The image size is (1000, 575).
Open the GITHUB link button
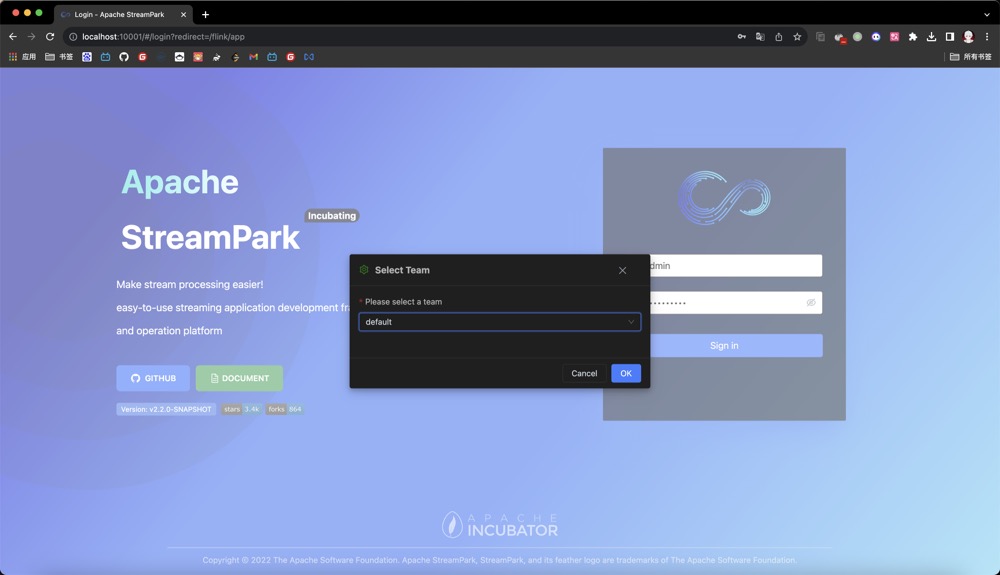(153, 378)
